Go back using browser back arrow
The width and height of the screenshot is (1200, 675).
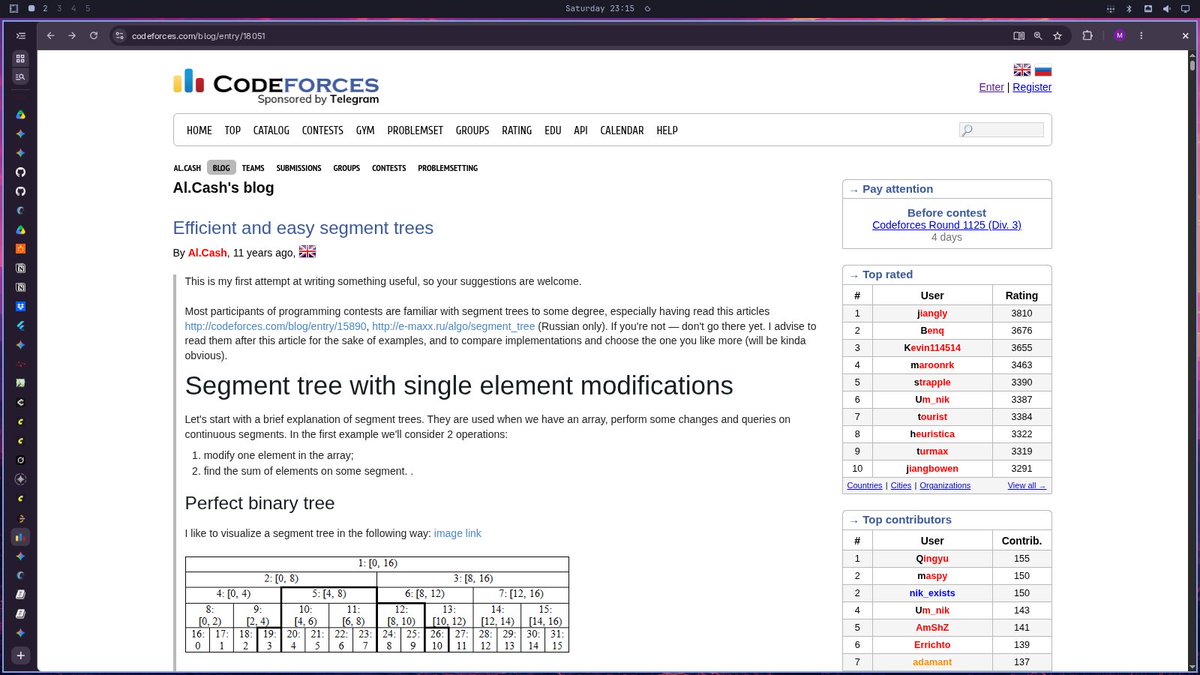[x=50, y=35]
